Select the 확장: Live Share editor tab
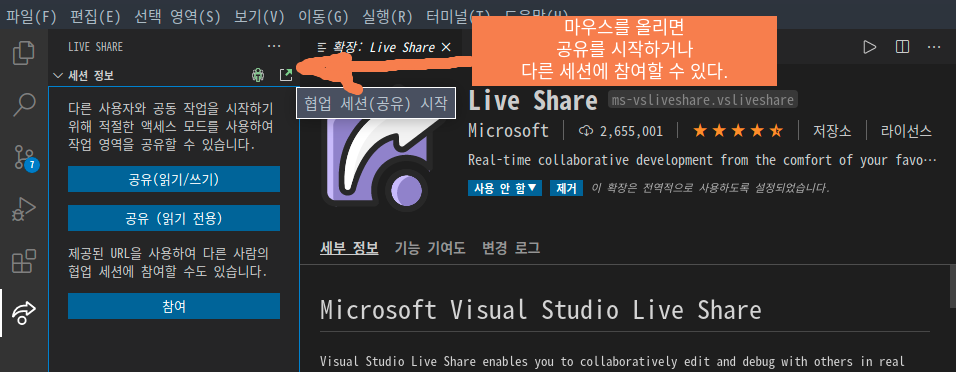The image size is (956, 372). tap(382, 48)
